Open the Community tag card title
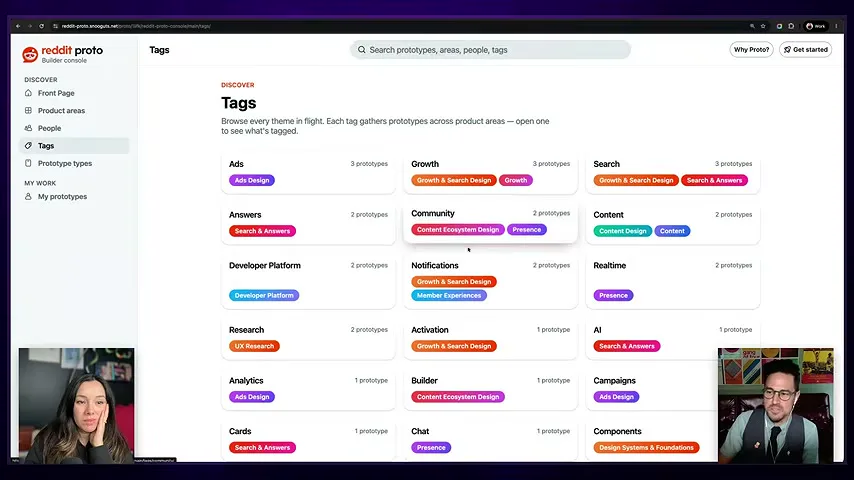 (x=432, y=214)
